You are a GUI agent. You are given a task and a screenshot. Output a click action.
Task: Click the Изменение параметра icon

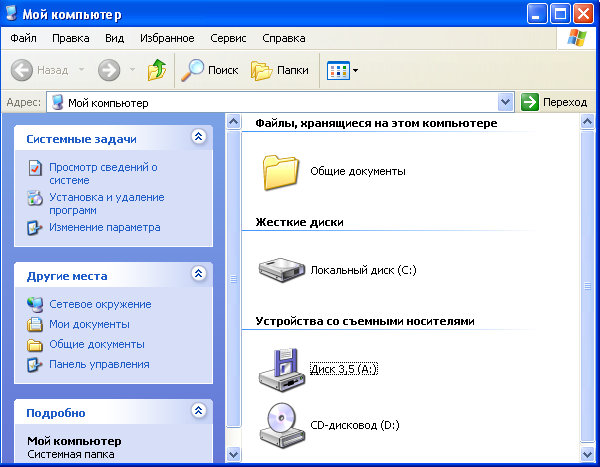click(34, 228)
